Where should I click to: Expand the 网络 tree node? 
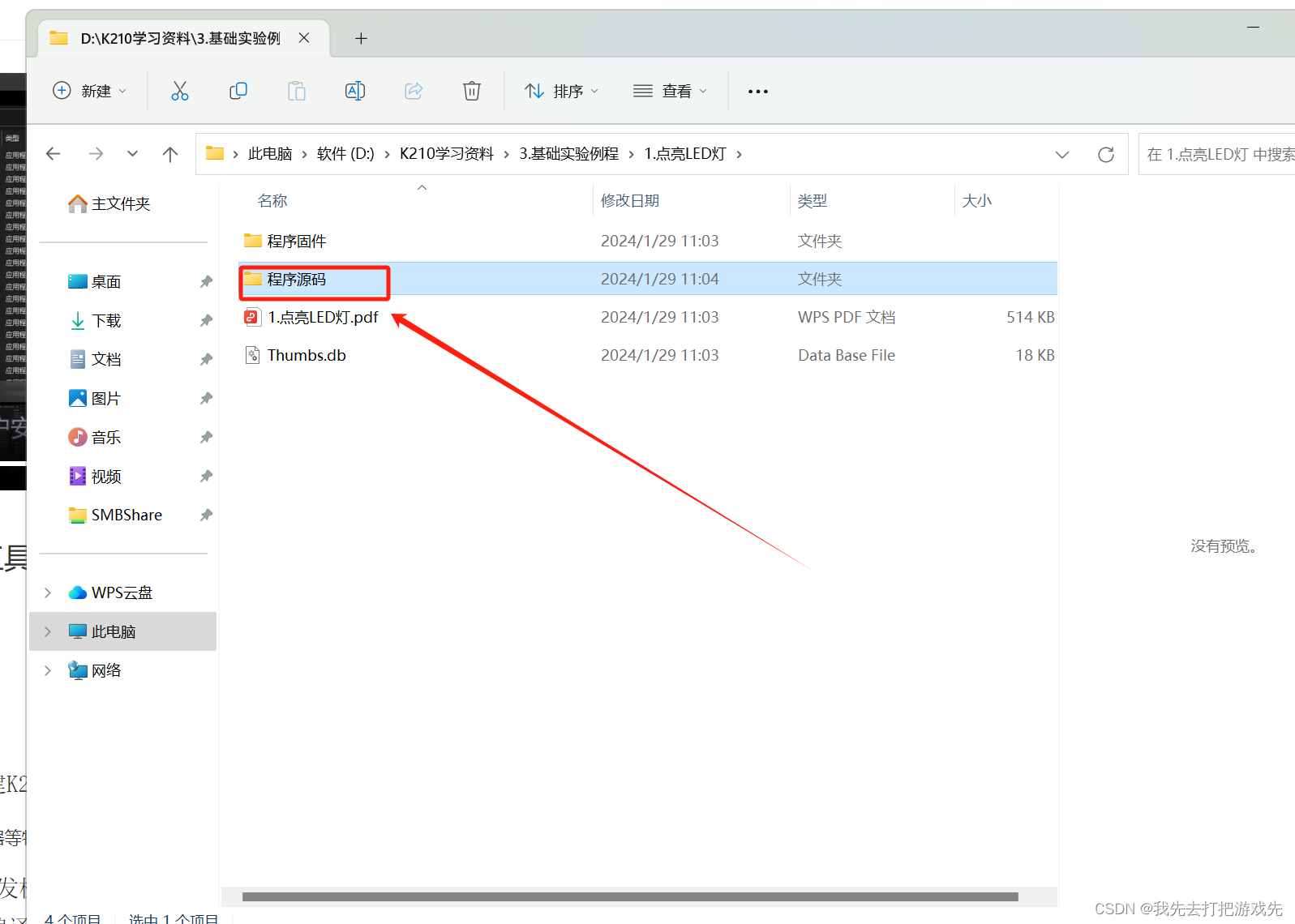point(48,670)
